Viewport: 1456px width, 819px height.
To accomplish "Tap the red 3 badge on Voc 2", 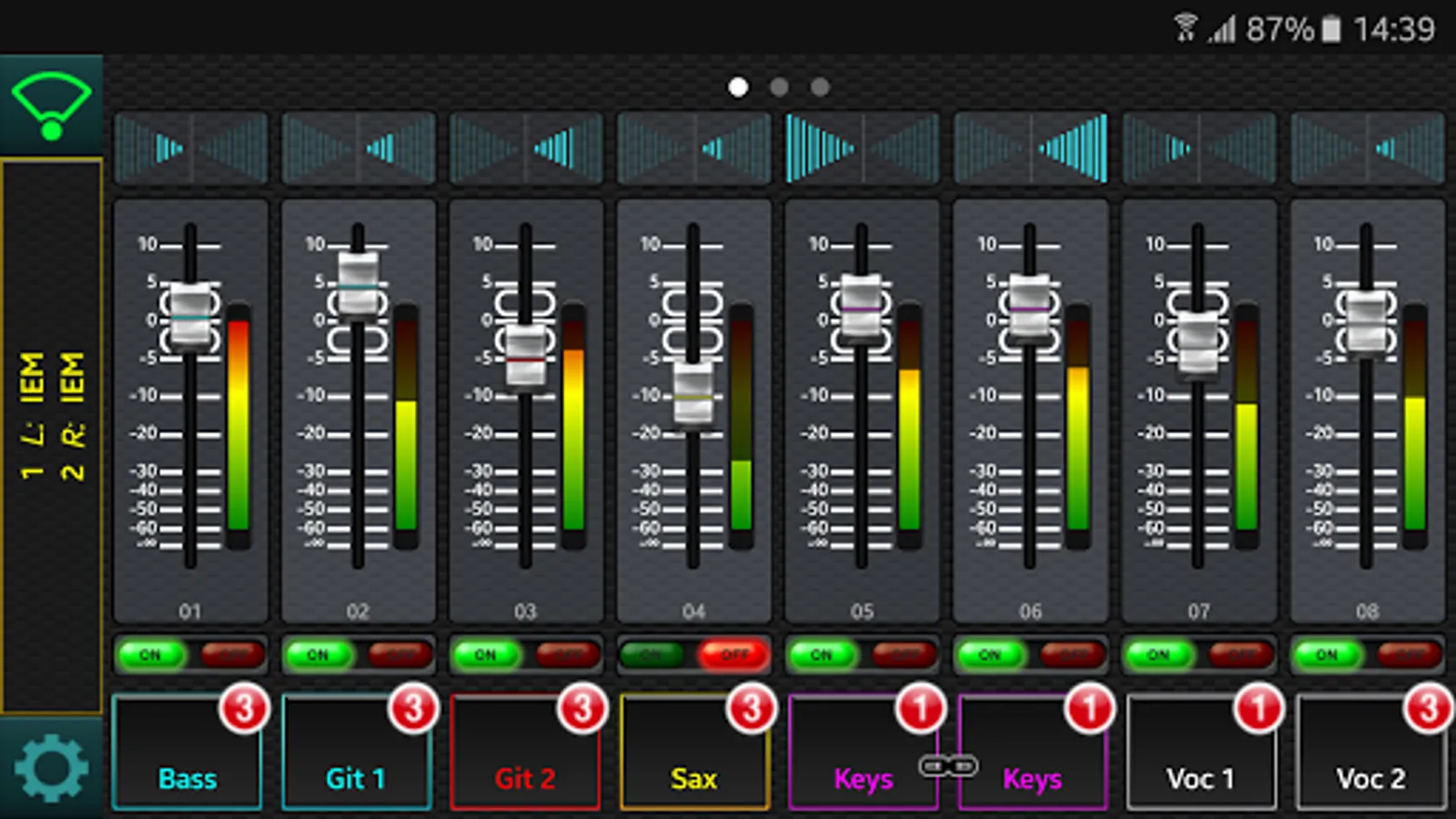I will (1428, 708).
